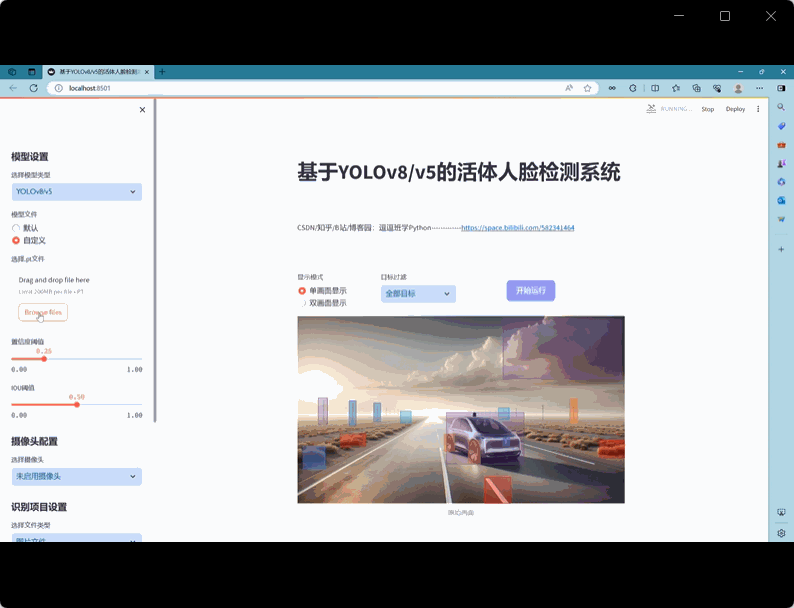Open Edge Settings and more menu
794x608 pixels.
click(x=760, y=88)
